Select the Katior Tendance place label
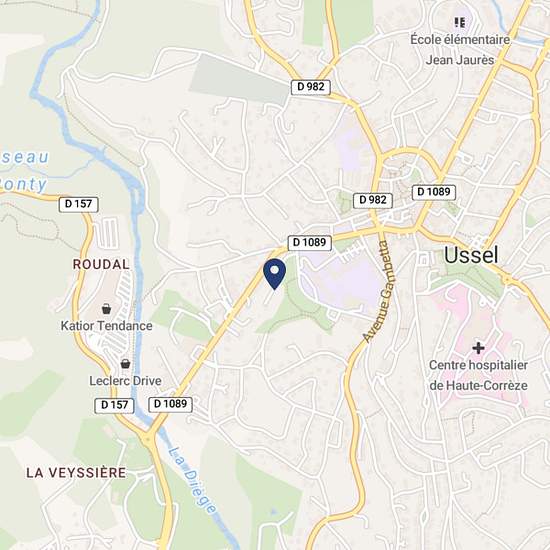Viewport: 550px width, 550px height. pos(107,326)
